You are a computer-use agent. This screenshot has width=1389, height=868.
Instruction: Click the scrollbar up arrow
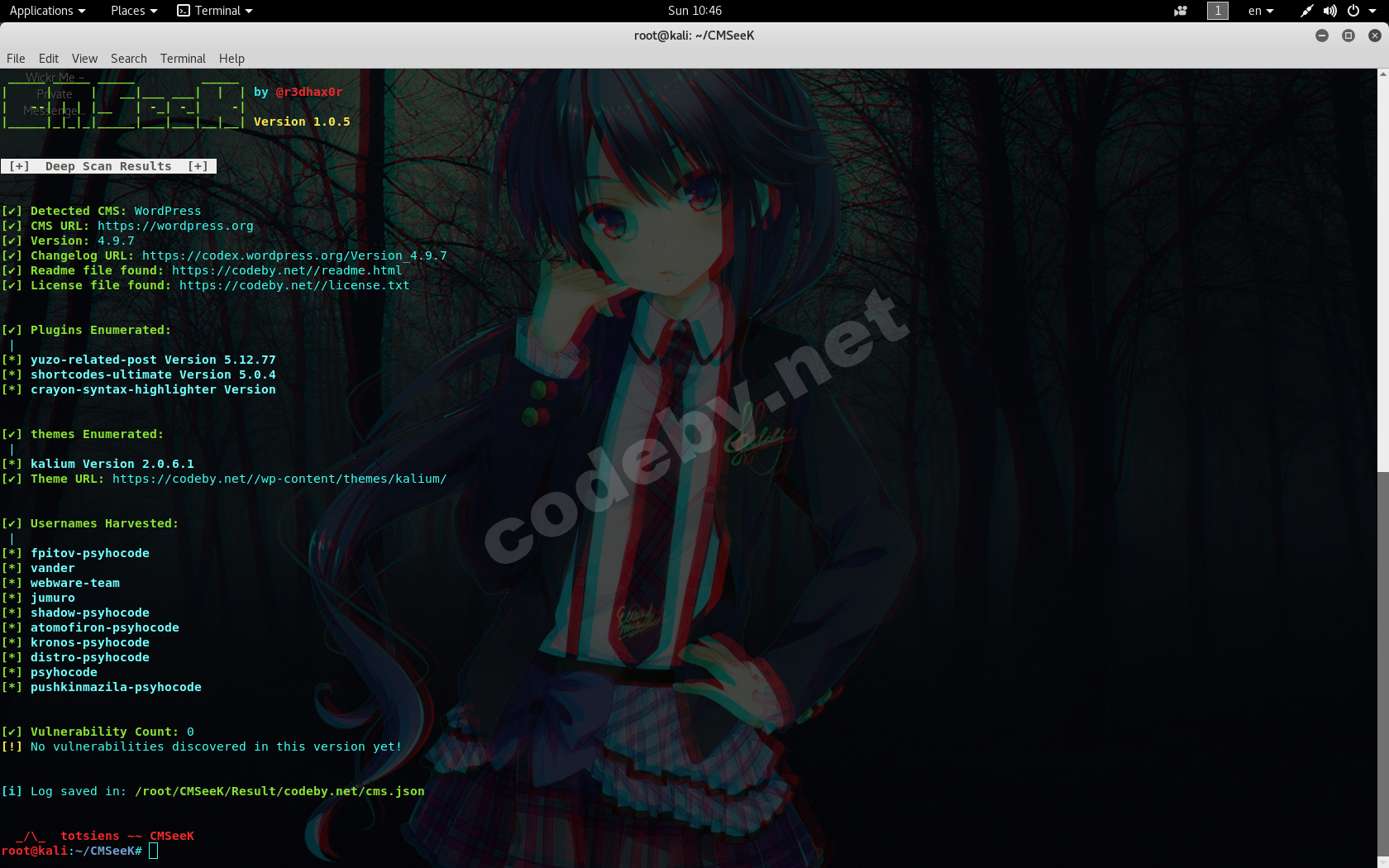coord(1382,74)
